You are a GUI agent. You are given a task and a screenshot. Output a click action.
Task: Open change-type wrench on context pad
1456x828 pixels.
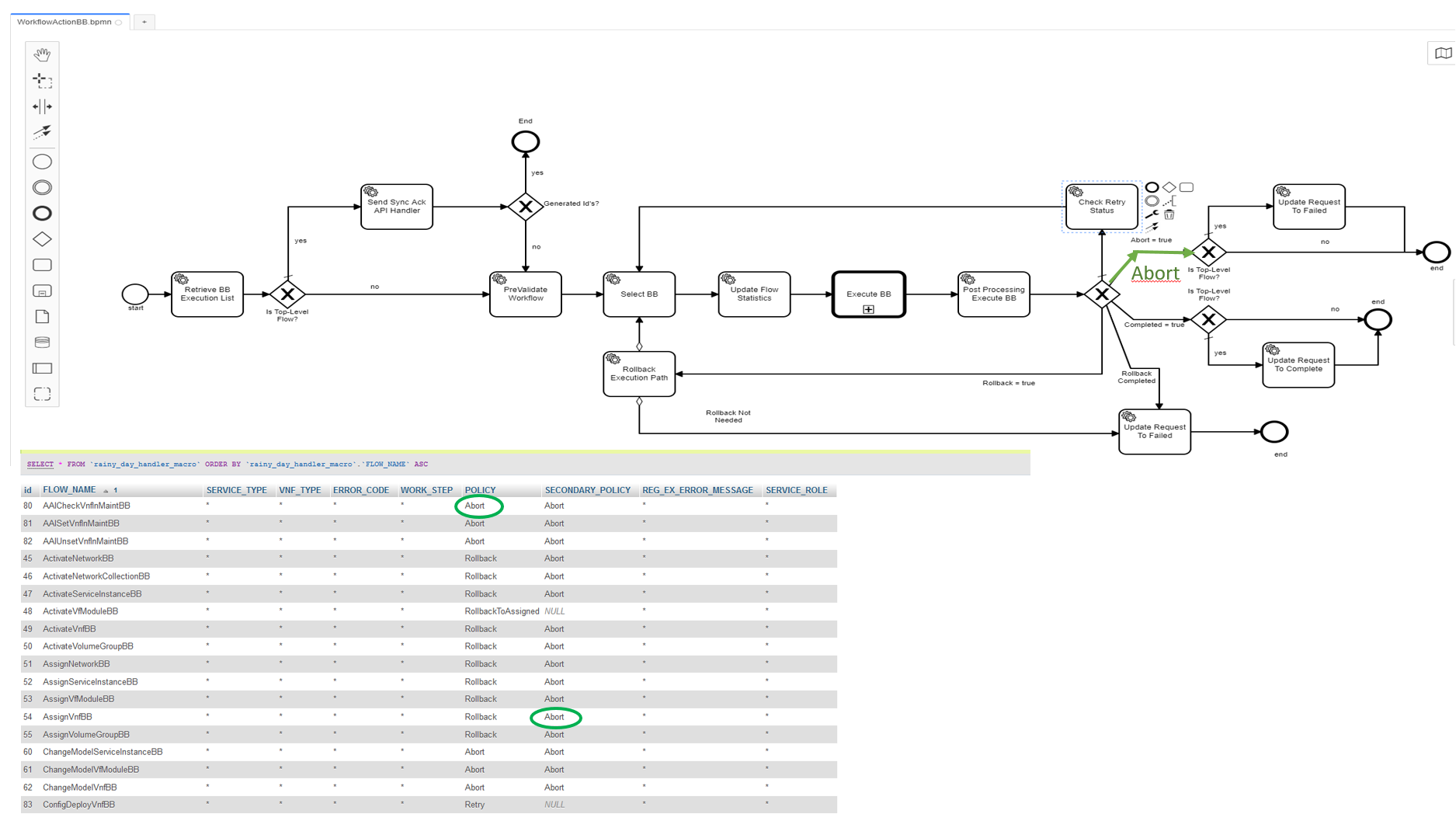(1152, 214)
